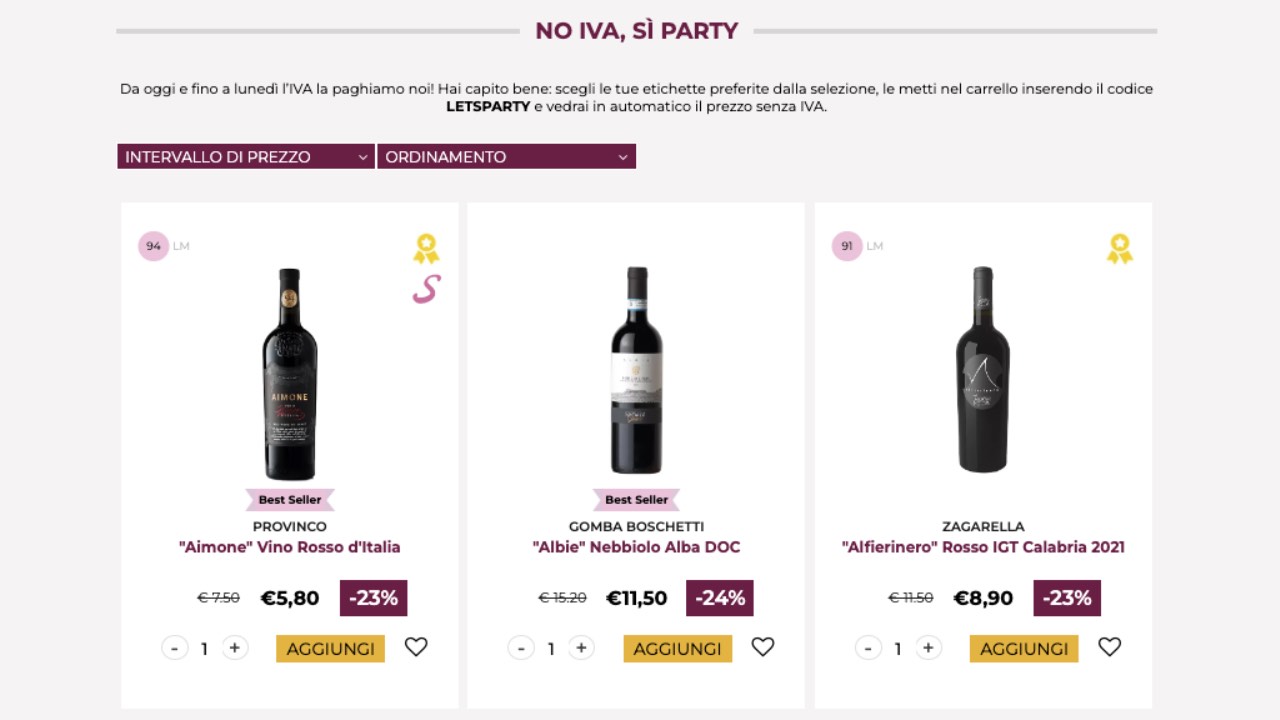Image resolution: width=1280 pixels, height=720 pixels.
Task: Increase quantity of Aimone with the plus button
Action: [x=235, y=647]
